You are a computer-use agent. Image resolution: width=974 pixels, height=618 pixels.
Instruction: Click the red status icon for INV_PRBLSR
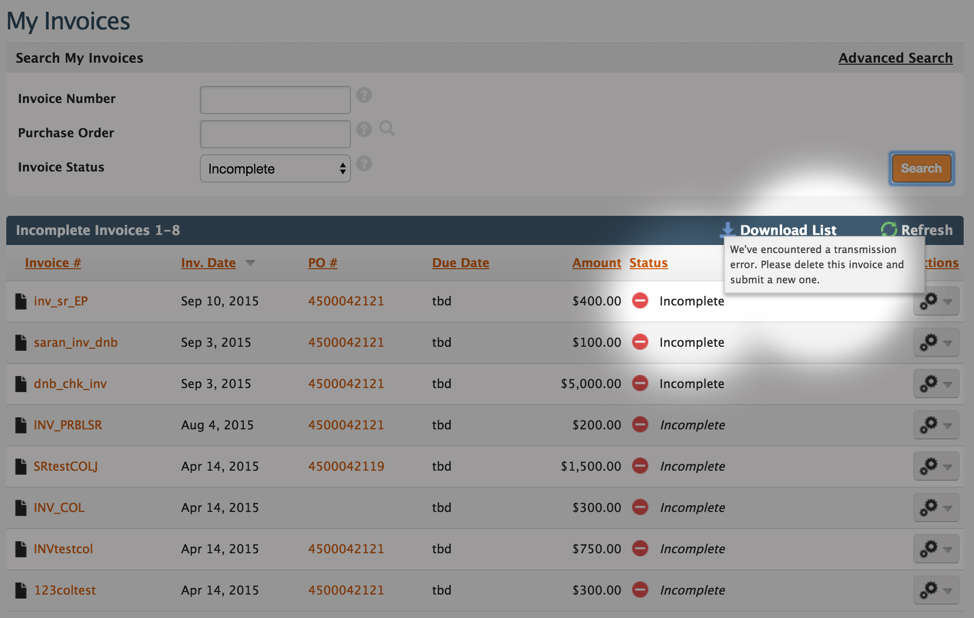point(640,424)
